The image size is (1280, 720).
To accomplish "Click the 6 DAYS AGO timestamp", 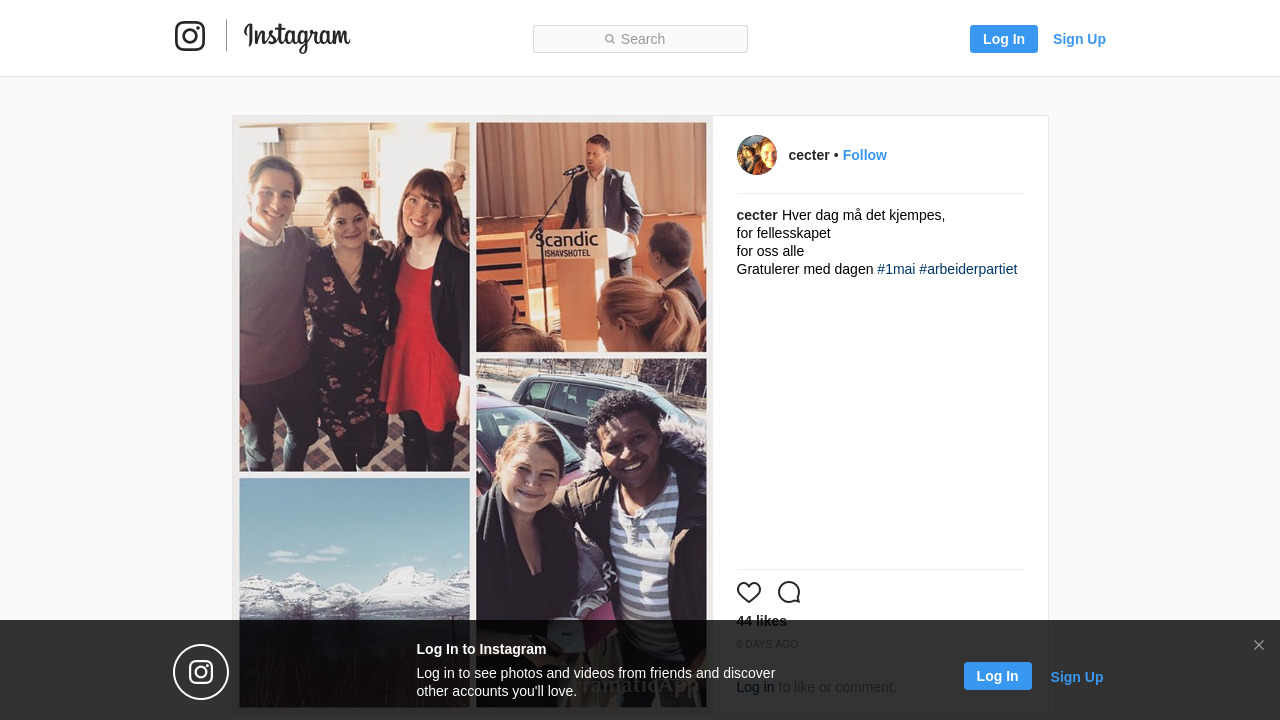I will pos(767,644).
